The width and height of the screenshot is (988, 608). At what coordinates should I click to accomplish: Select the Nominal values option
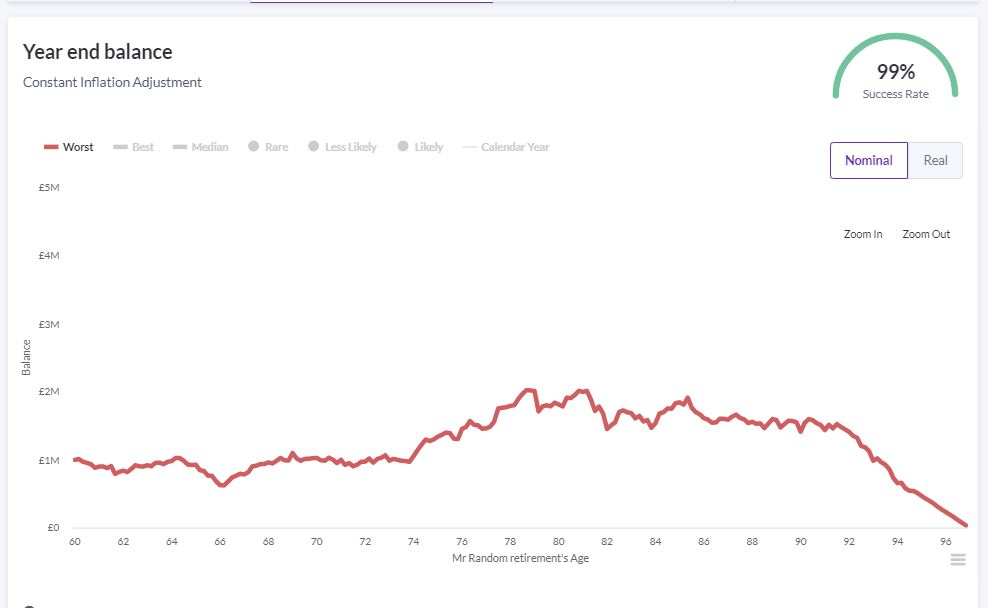[868, 160]
